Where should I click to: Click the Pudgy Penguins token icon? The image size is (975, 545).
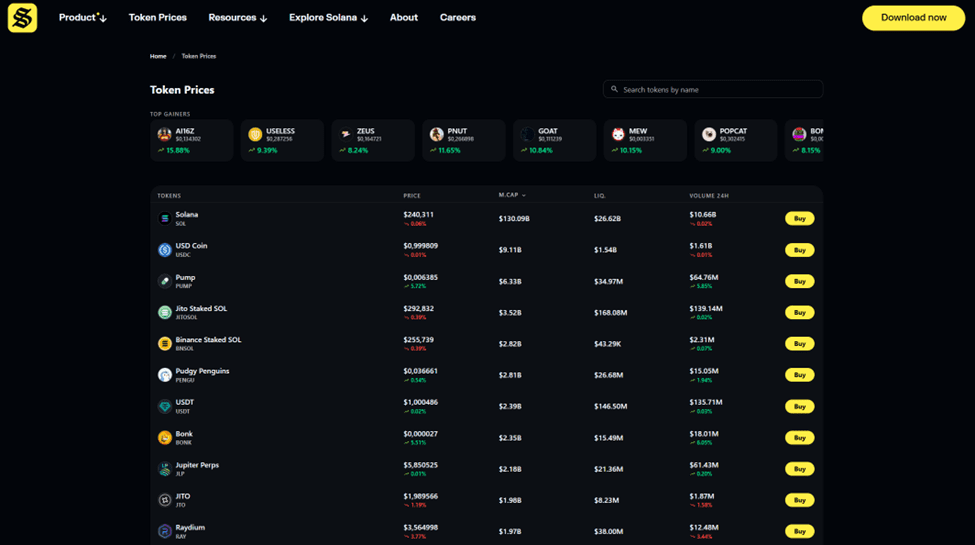coord(165,375)
